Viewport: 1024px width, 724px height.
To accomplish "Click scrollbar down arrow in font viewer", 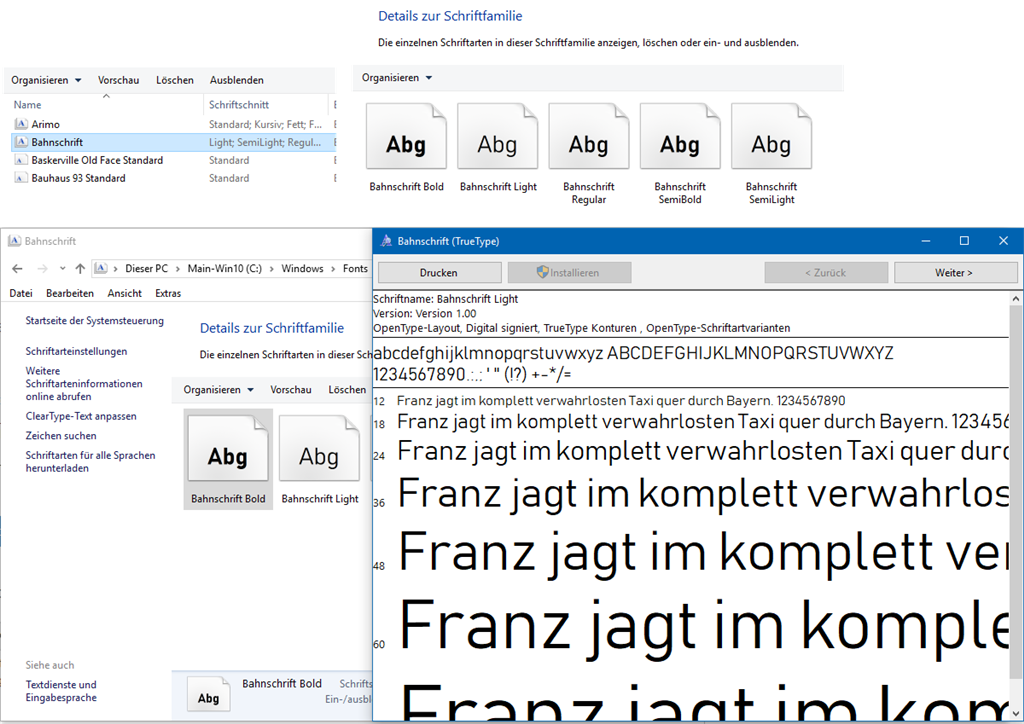I will point(1016,713).
